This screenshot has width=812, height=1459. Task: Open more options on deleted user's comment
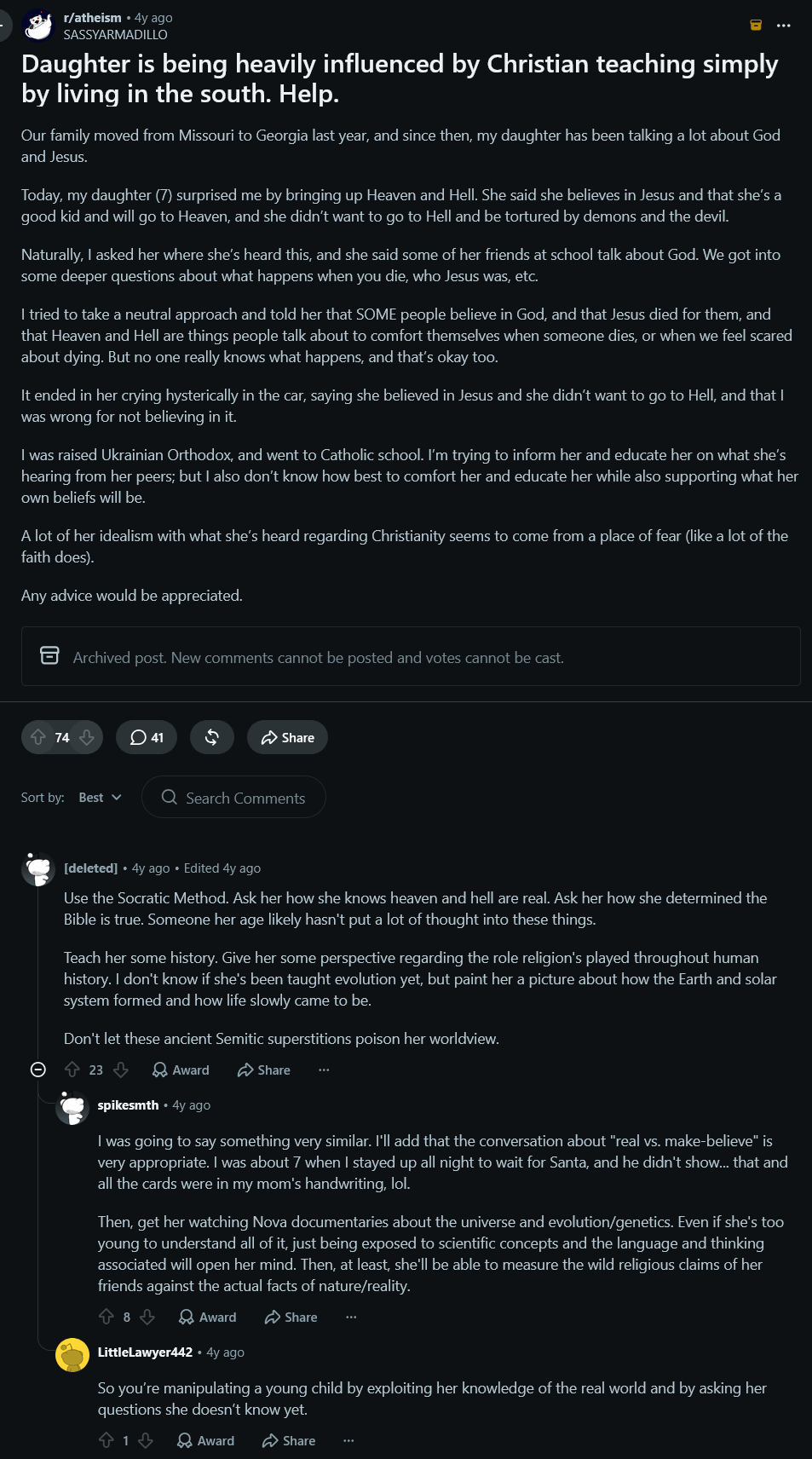point(324,1070)
